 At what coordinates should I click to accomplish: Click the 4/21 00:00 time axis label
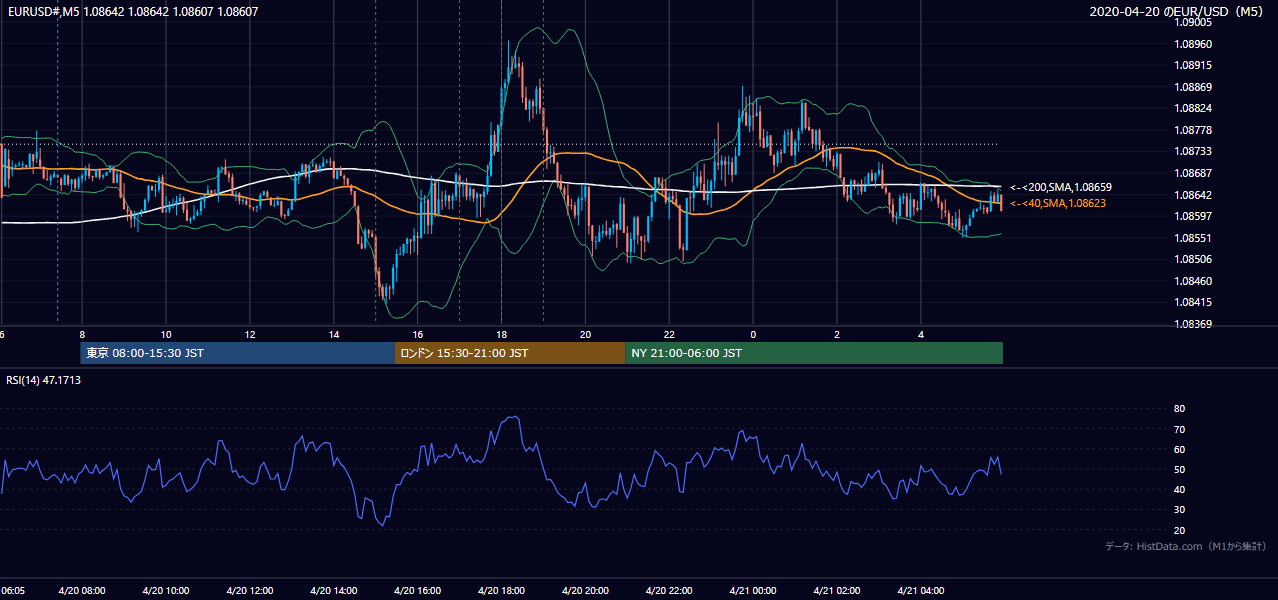(x=753, y=591)
